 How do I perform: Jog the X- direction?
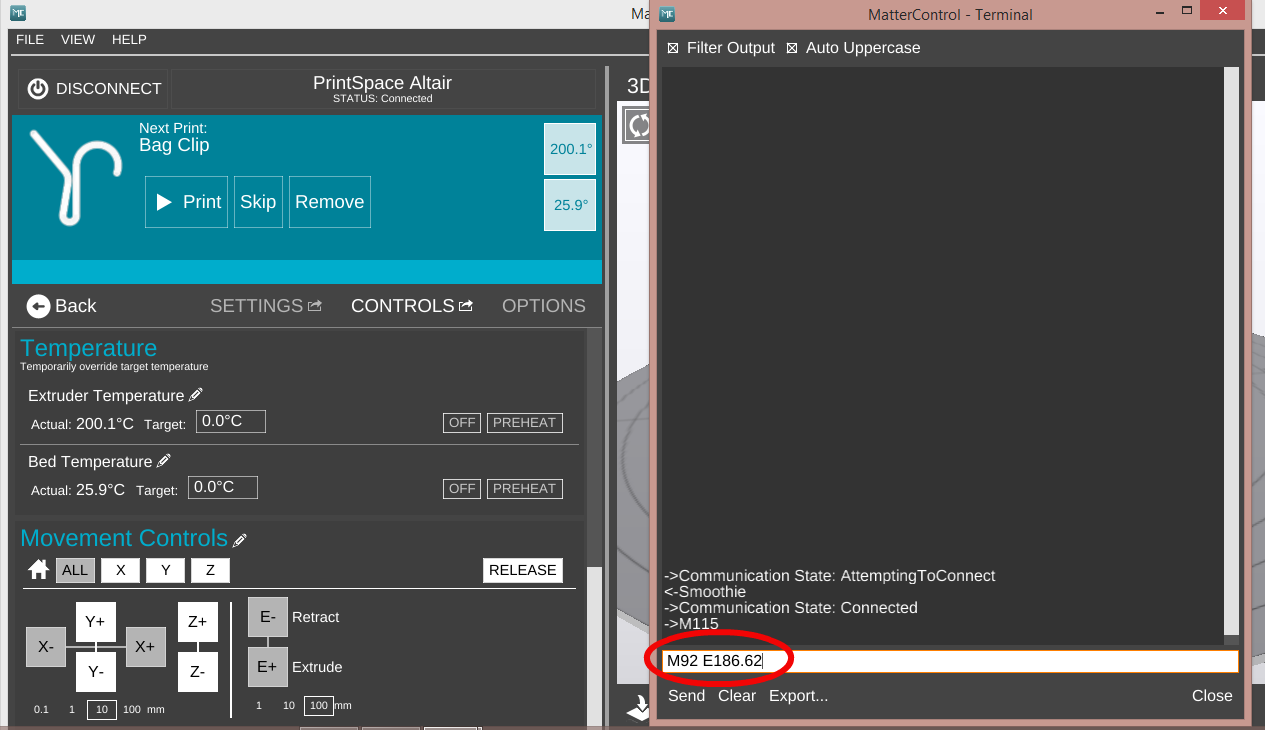tap(46, 647)
